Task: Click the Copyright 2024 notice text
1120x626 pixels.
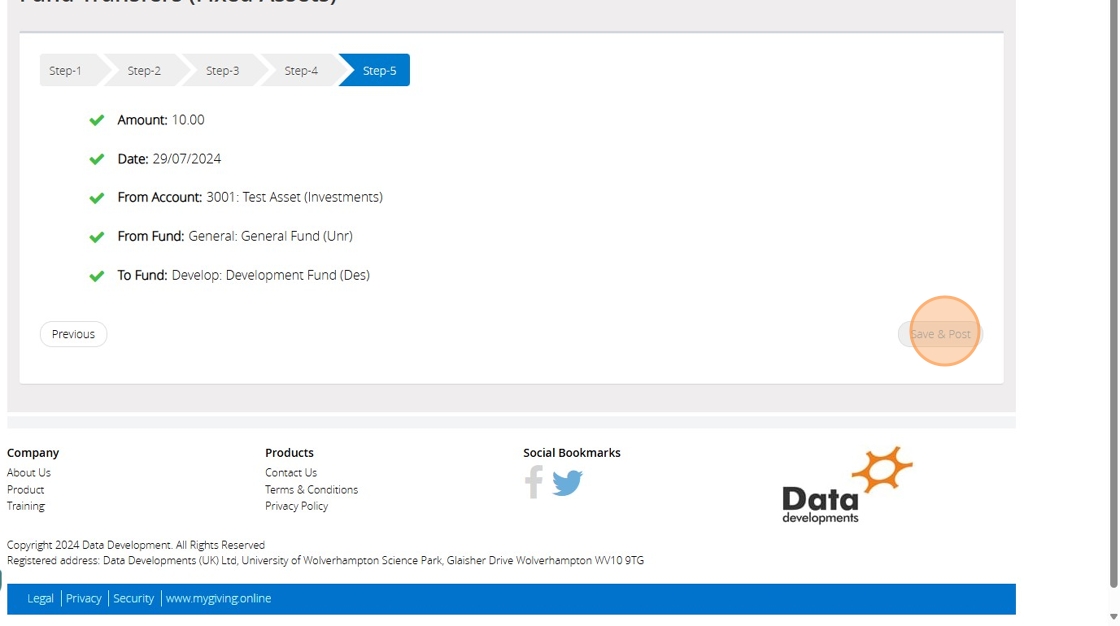Action: (x=136, y=545)
